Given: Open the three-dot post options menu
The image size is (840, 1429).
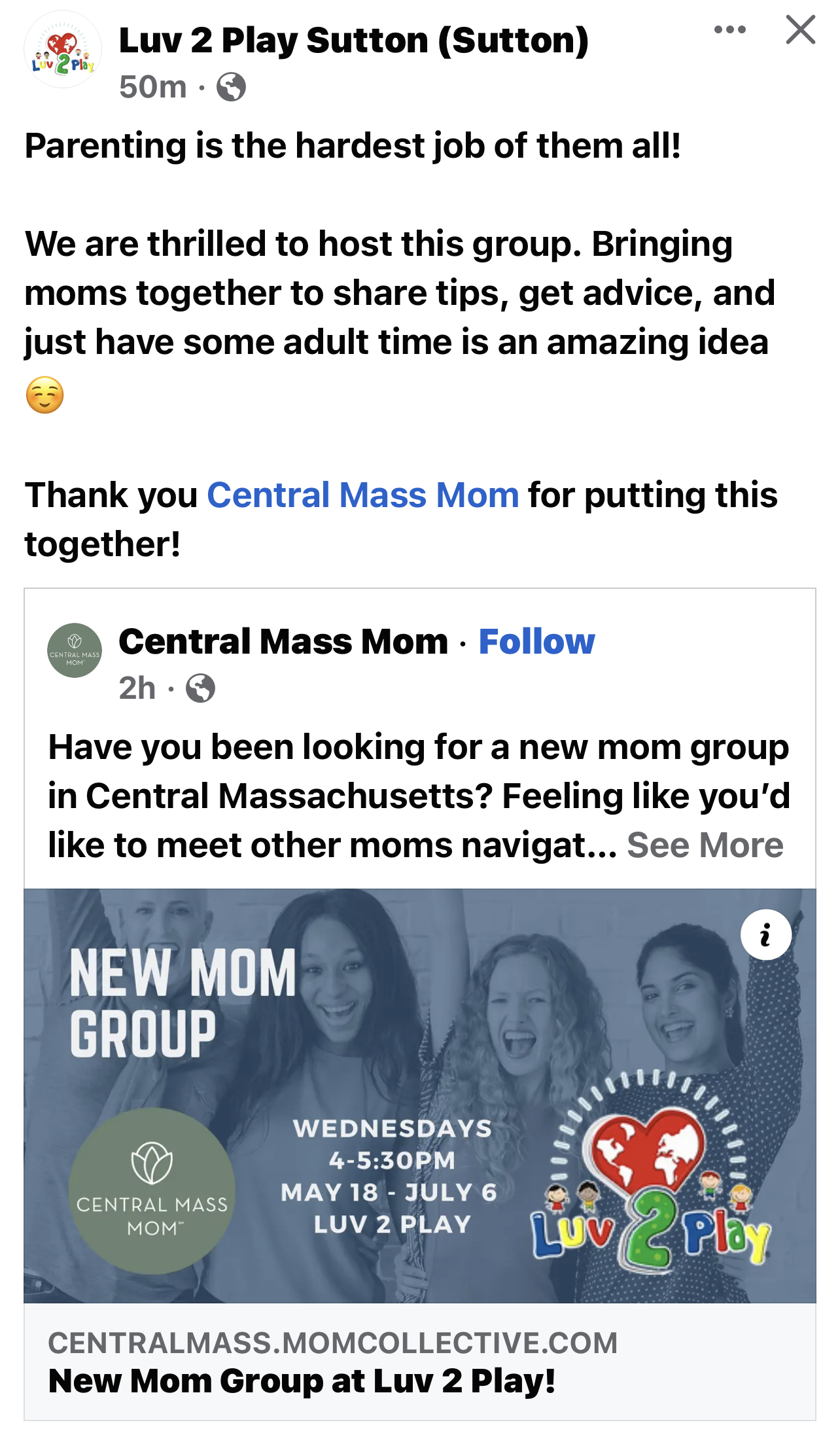Looking at the screenshot, I should pyautogui.click(x=729, y=29).
